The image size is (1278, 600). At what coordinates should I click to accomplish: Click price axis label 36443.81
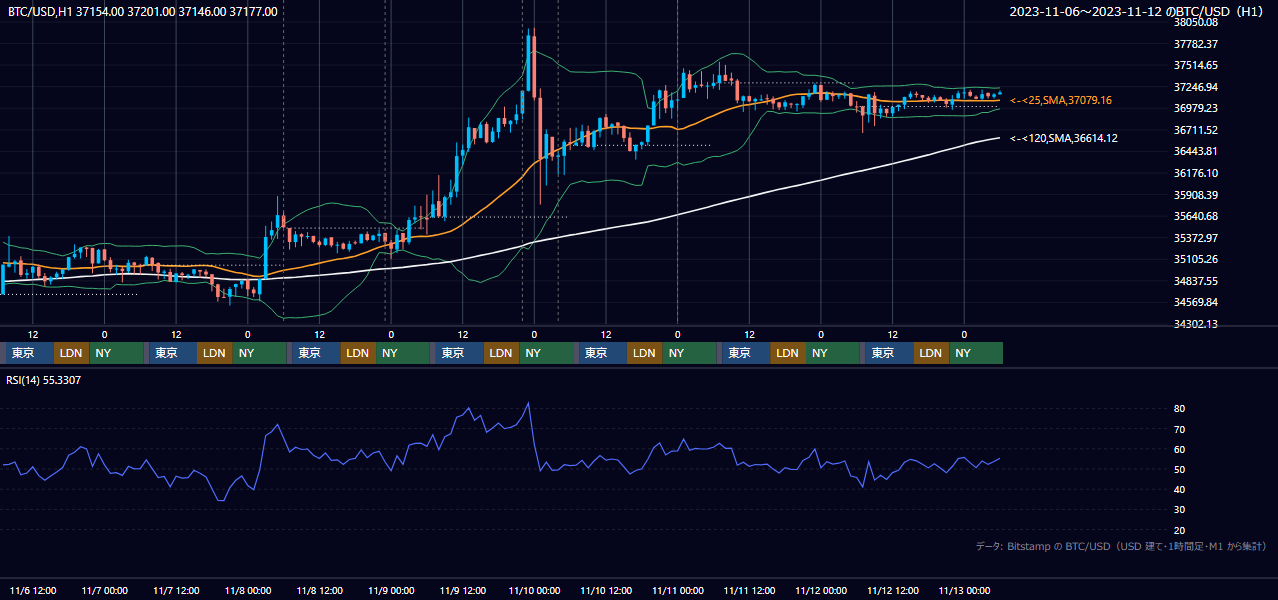(1195, 151)
